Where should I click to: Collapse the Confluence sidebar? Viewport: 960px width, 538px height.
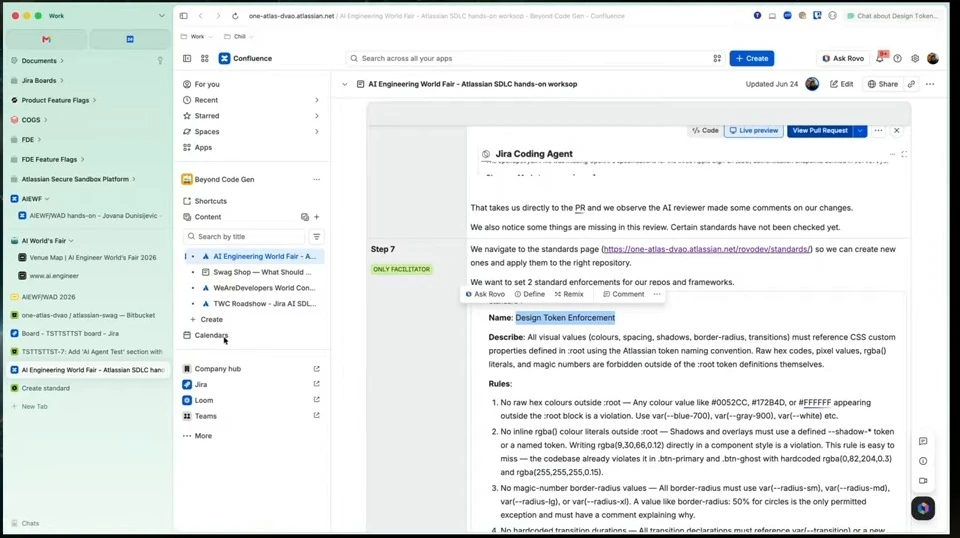[x=187, y=58]
